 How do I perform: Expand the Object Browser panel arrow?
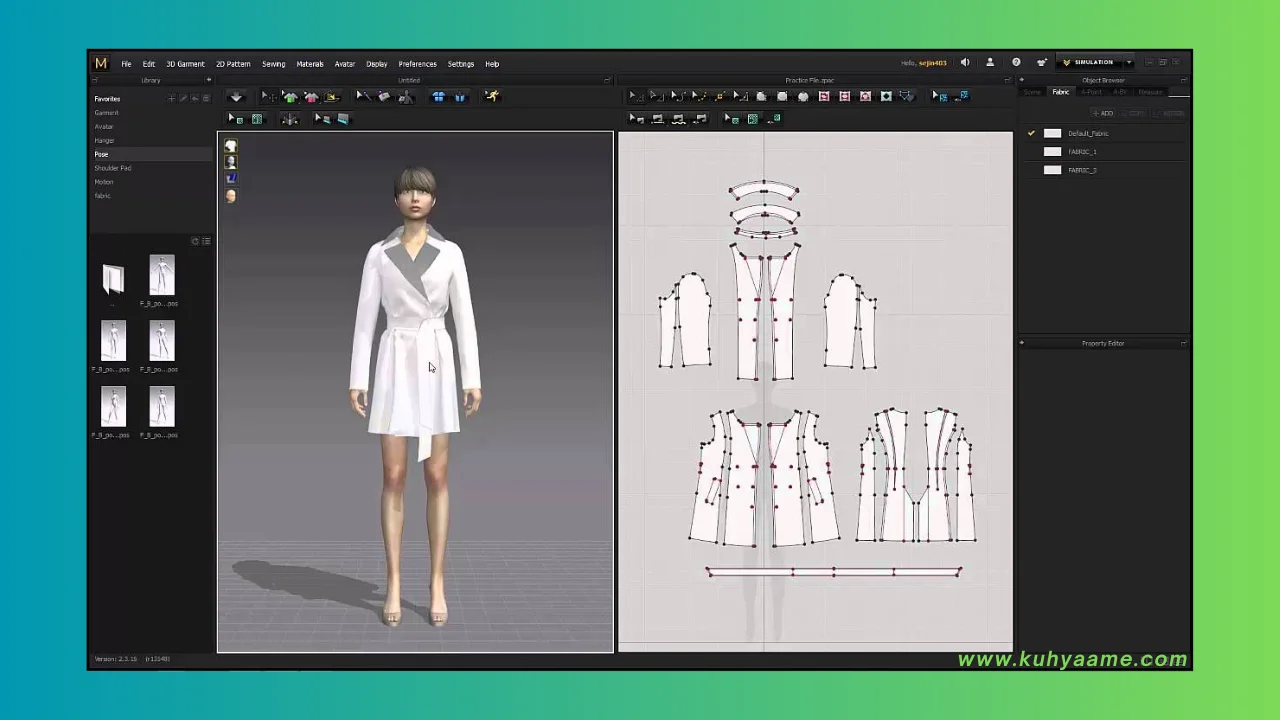pyautogui.click(x=1022, y=80)
